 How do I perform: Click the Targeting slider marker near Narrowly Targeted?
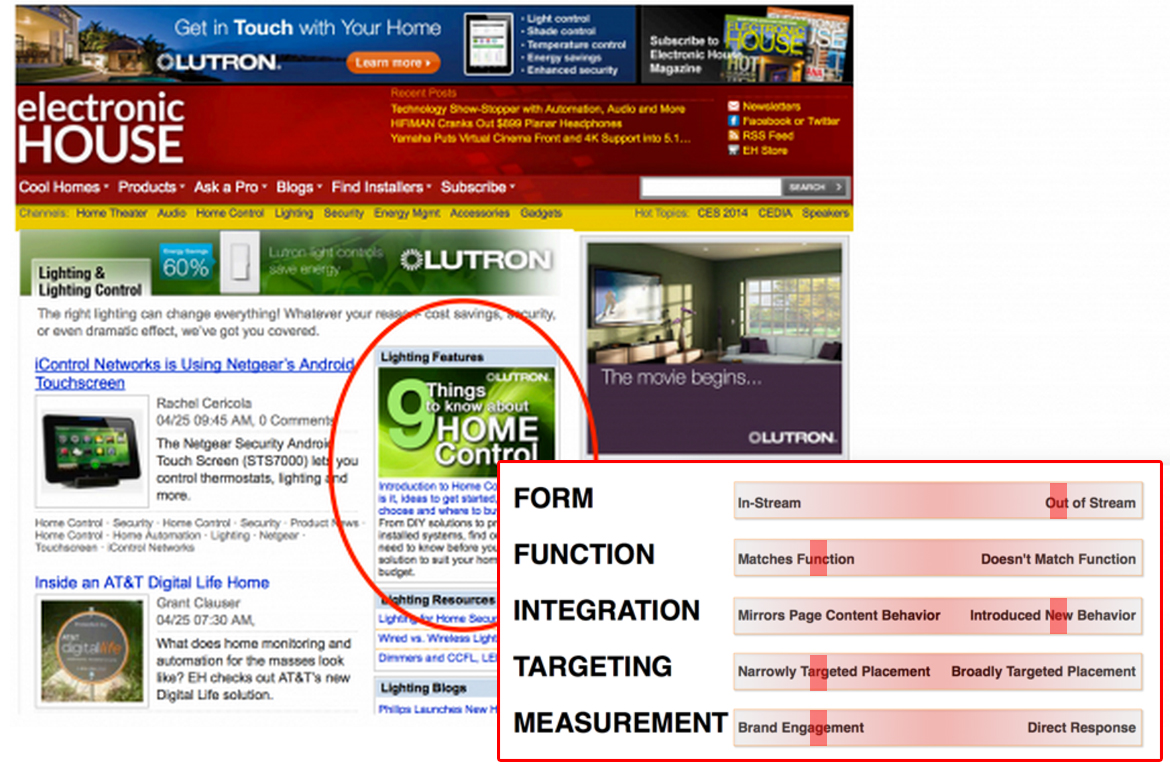coord(818,671)
